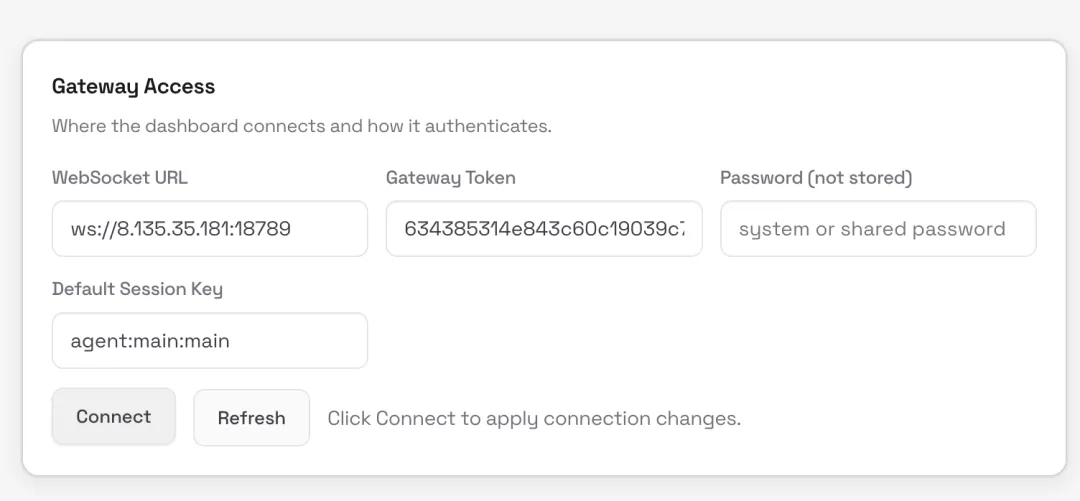Screen dimensions: 1080x501
Task: Click the 'system or shared password' placeholder
Action: tap(871, 229)
